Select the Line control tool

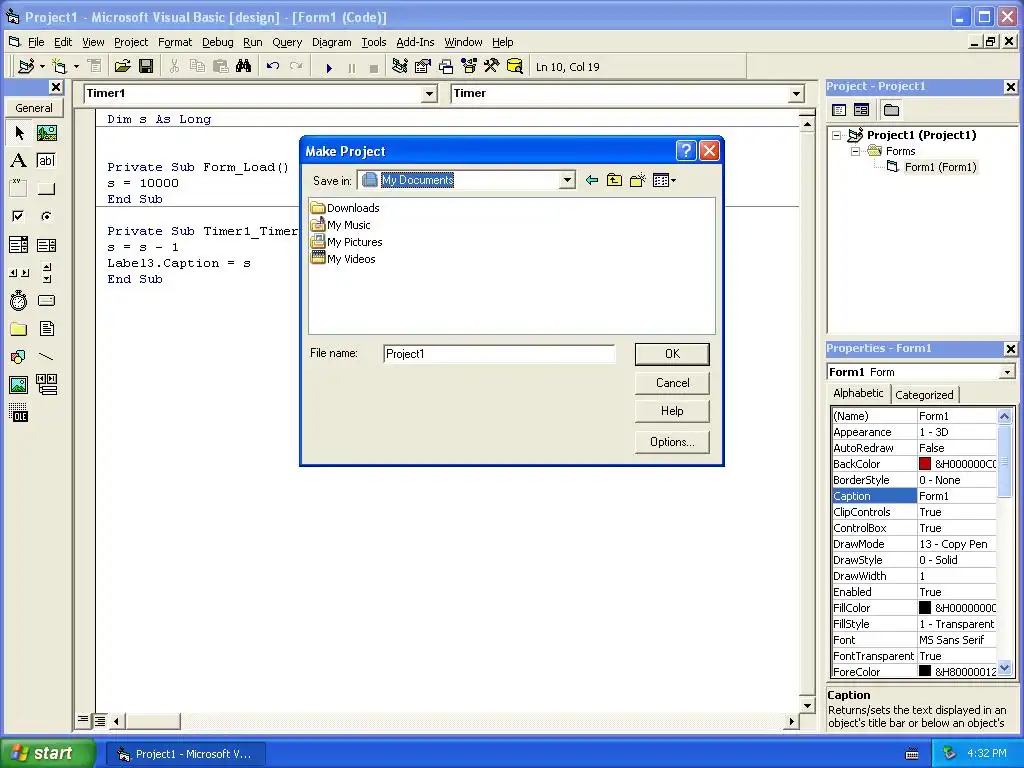click(46, 357)
